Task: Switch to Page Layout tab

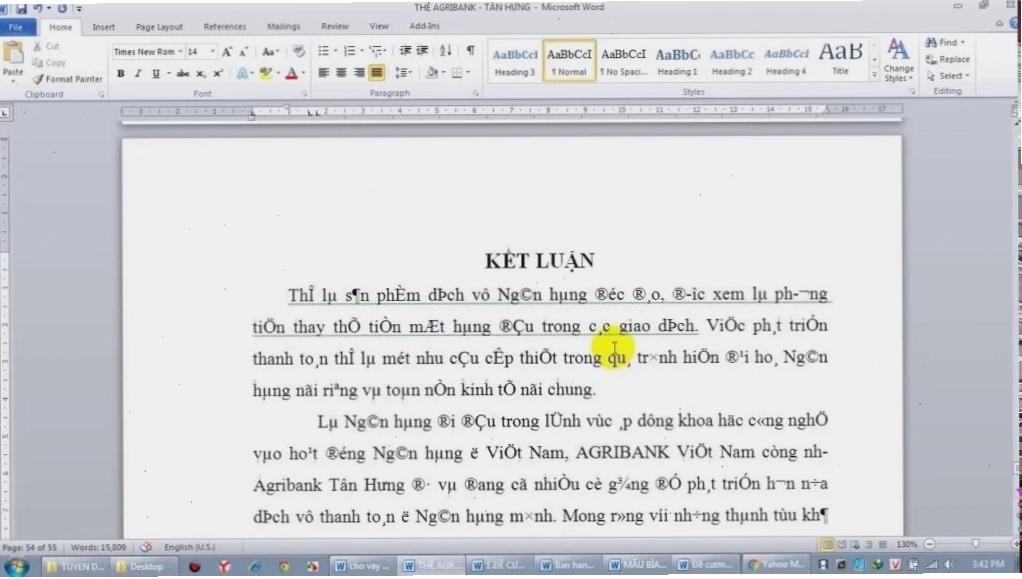Action: (x=159, y=27)
